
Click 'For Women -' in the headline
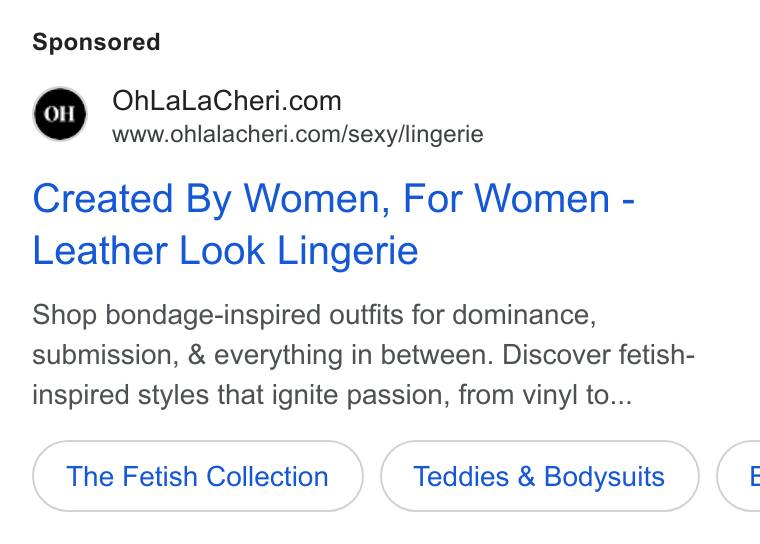(519, 198)
